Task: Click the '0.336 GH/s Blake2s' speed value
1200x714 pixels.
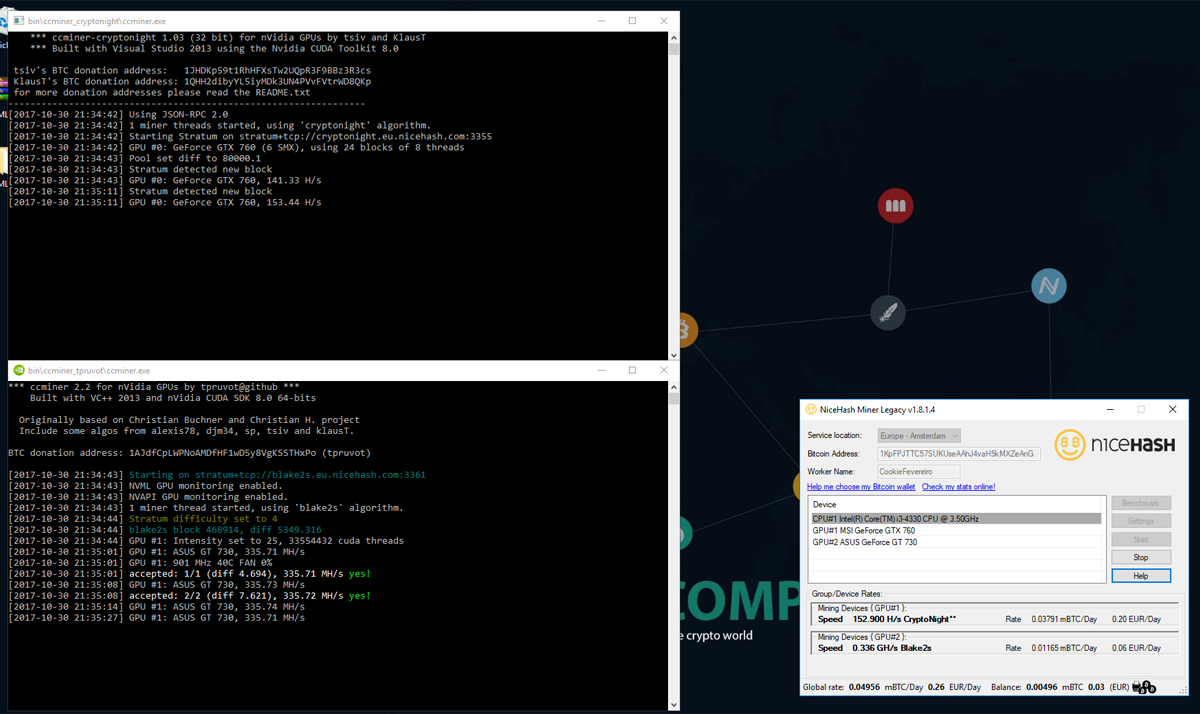Action: point(892,648)
